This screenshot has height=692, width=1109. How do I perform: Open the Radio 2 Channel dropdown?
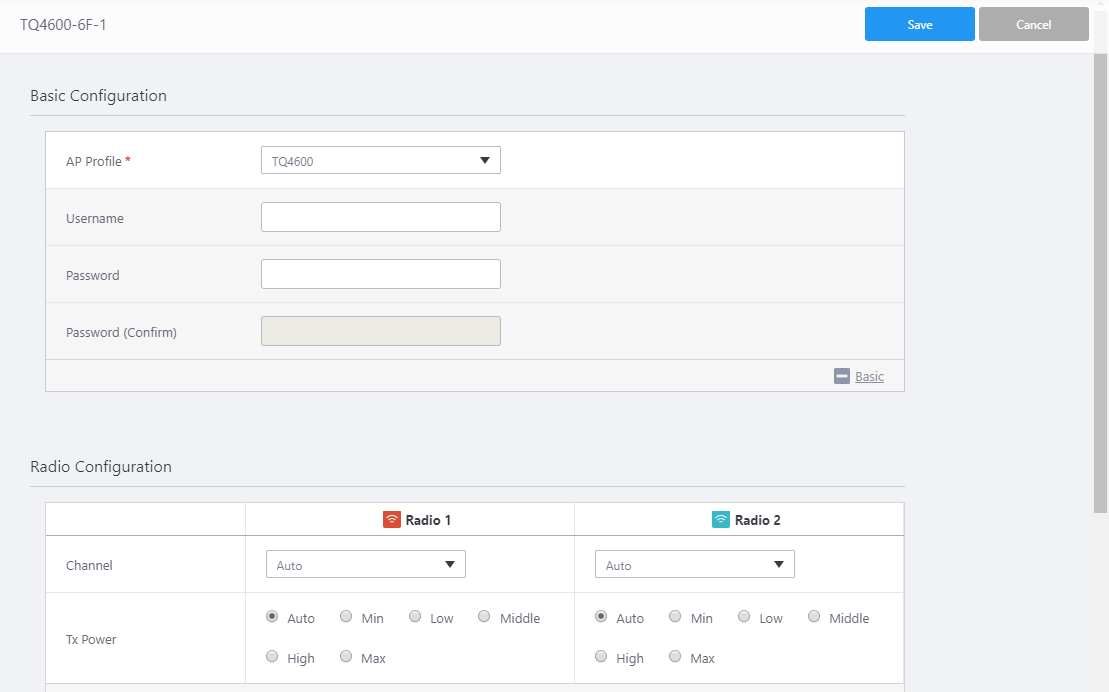click(695, 564)
